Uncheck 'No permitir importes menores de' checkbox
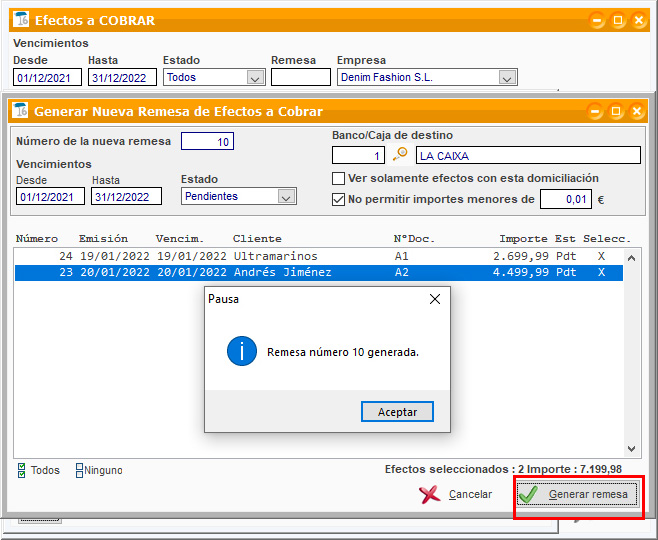Viewport: 658px width, 540px height. tap(338, 199)
